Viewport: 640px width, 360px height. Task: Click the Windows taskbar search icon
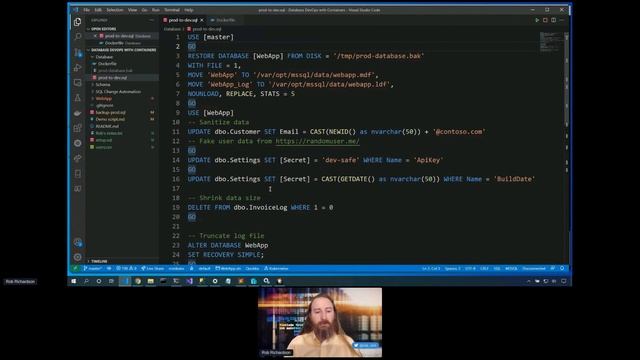click(x=87, y=281)
